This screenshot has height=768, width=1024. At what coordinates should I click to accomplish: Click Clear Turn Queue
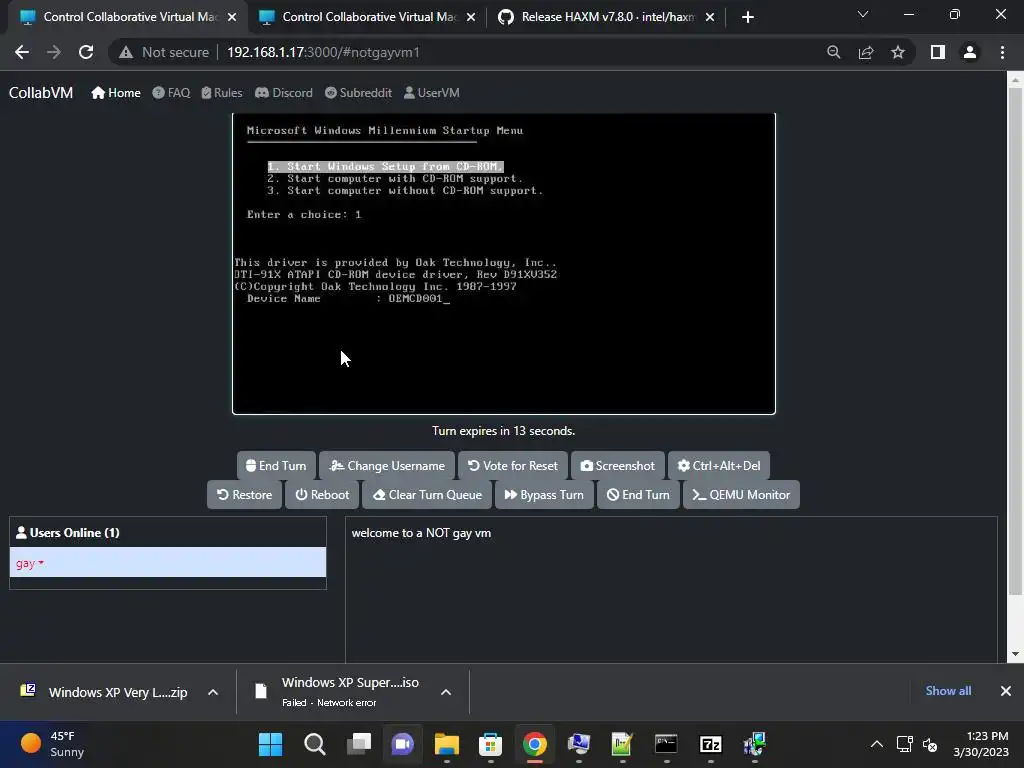427,494
